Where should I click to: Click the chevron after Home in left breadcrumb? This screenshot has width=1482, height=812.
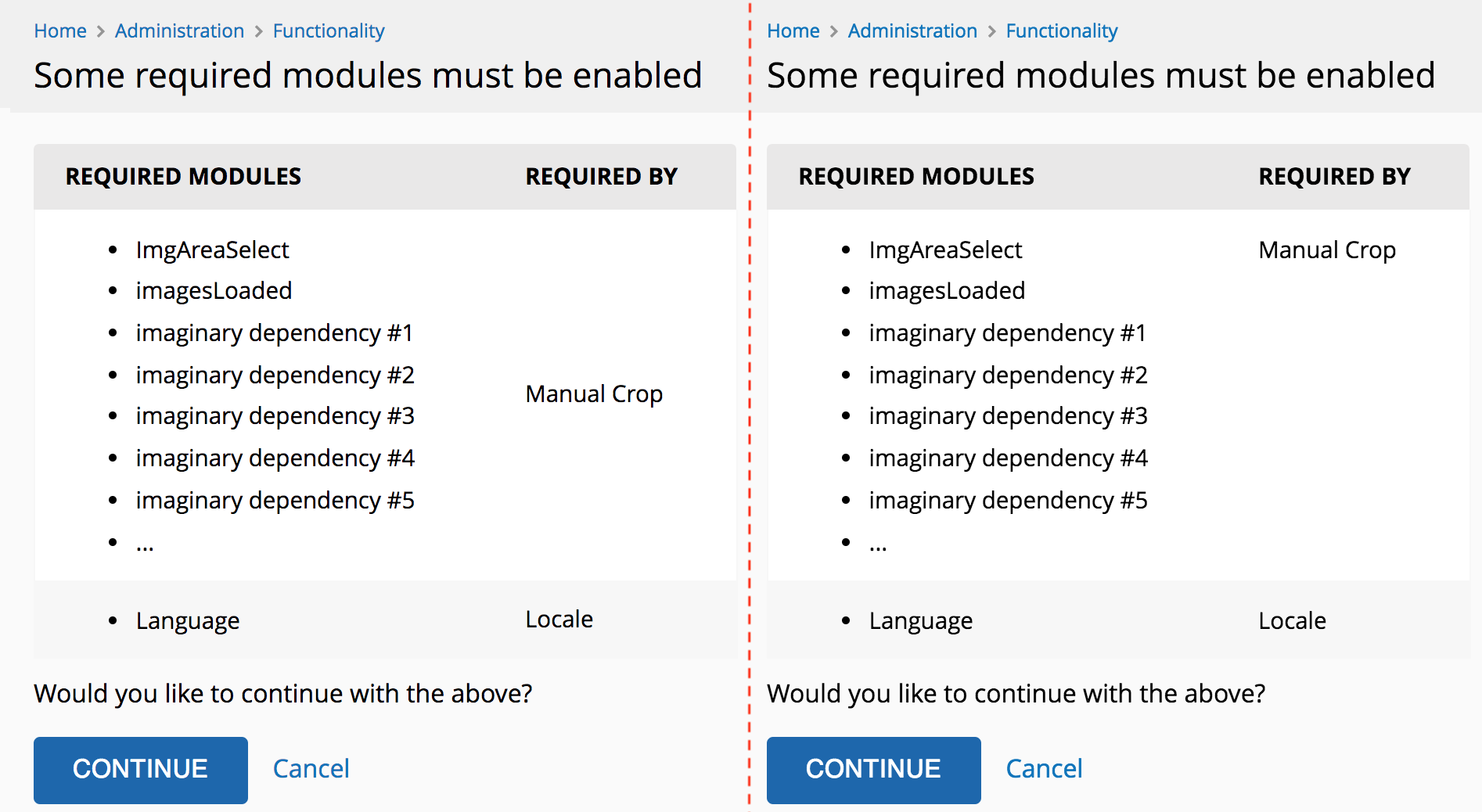pos(100,31)
